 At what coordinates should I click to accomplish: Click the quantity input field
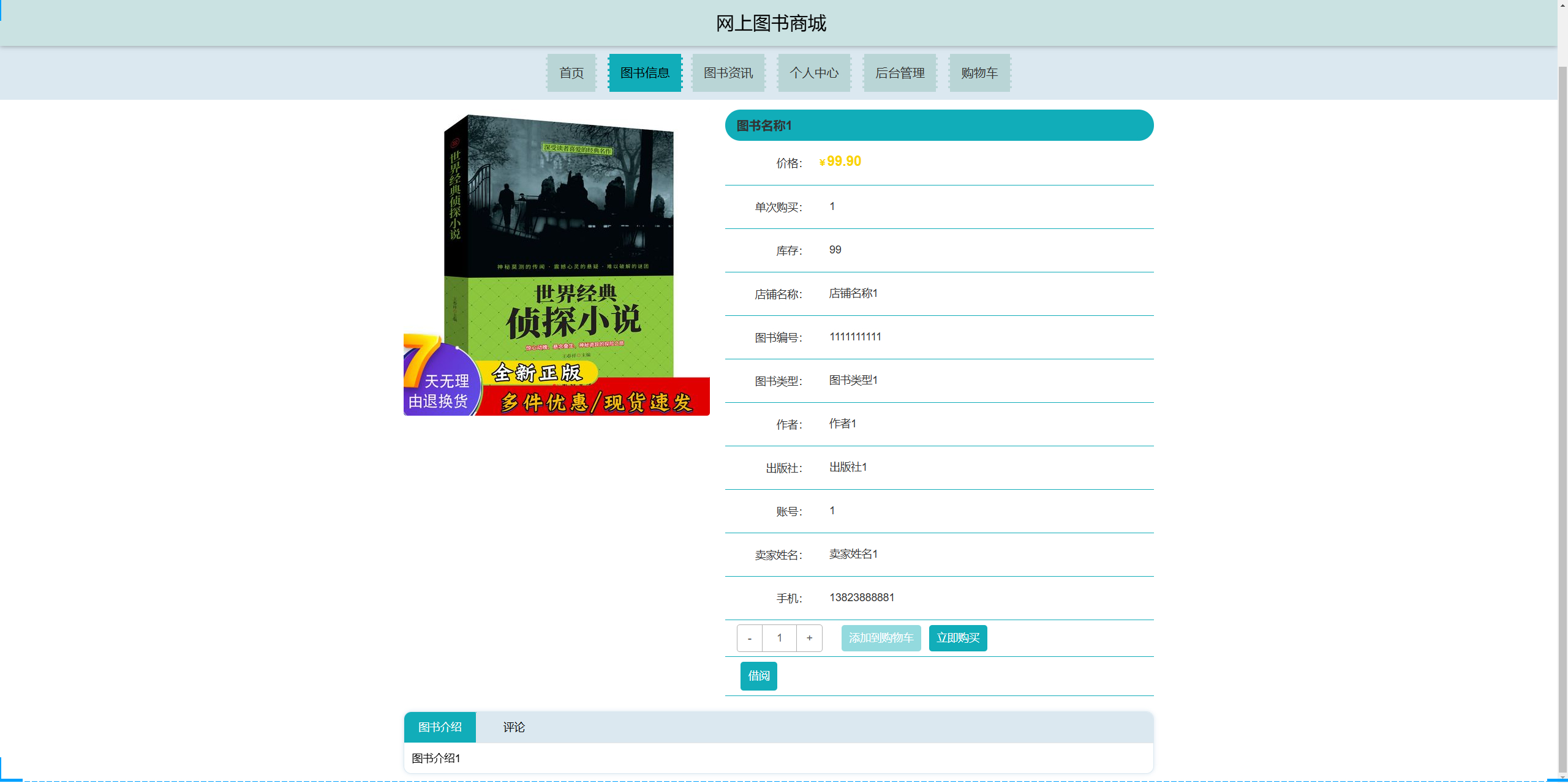coord(778,638)
